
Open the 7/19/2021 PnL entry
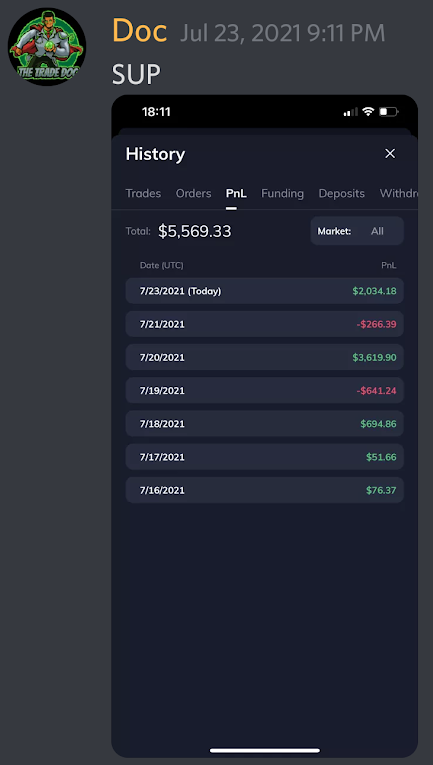click(x=265, y=390)
